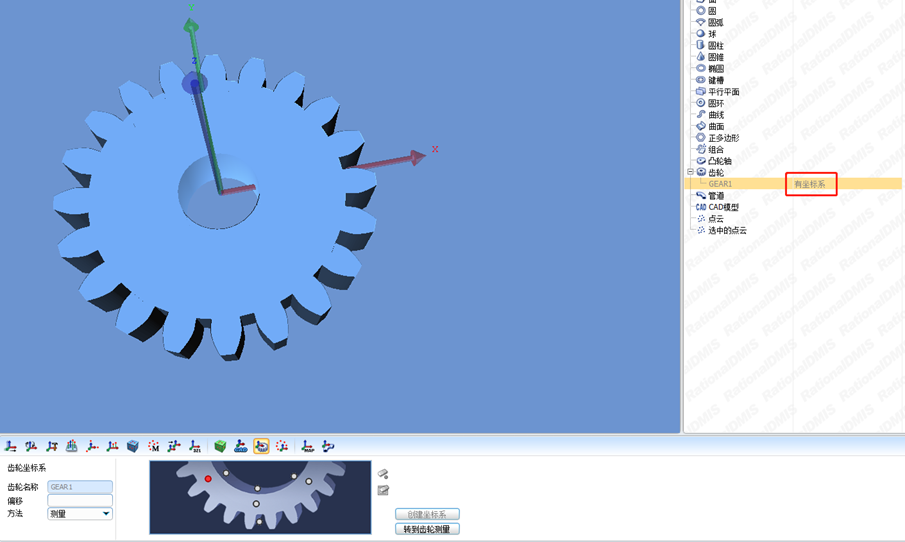This screenshot has height=542, width=905.
Task: Click the upper small icon right of gear preview
Action: pos(383,473)
